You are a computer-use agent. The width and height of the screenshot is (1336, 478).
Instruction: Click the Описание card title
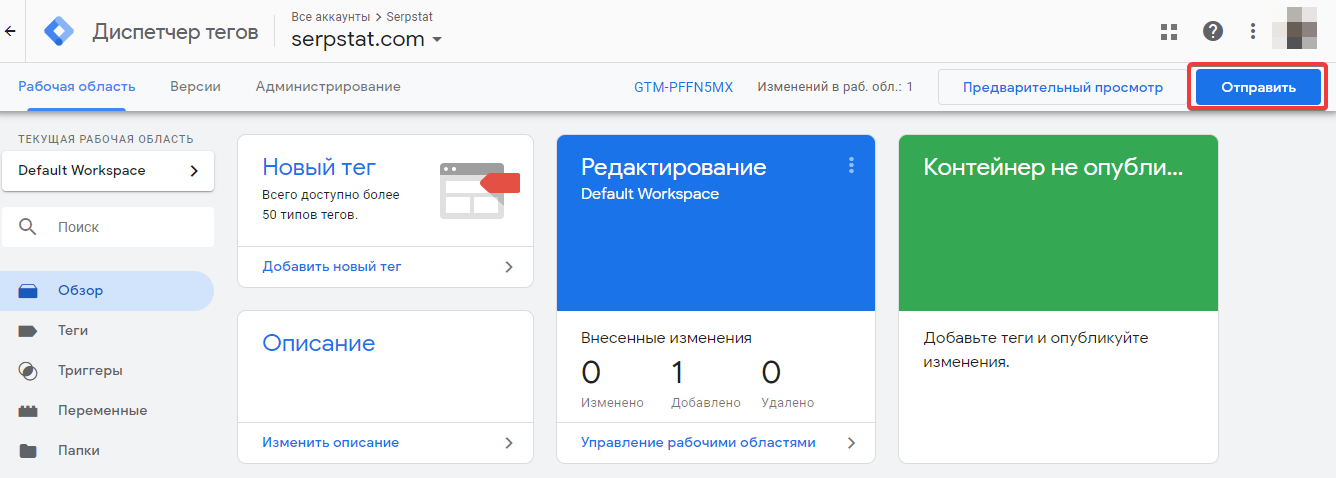pyautogui.click(x=318, y=343)
